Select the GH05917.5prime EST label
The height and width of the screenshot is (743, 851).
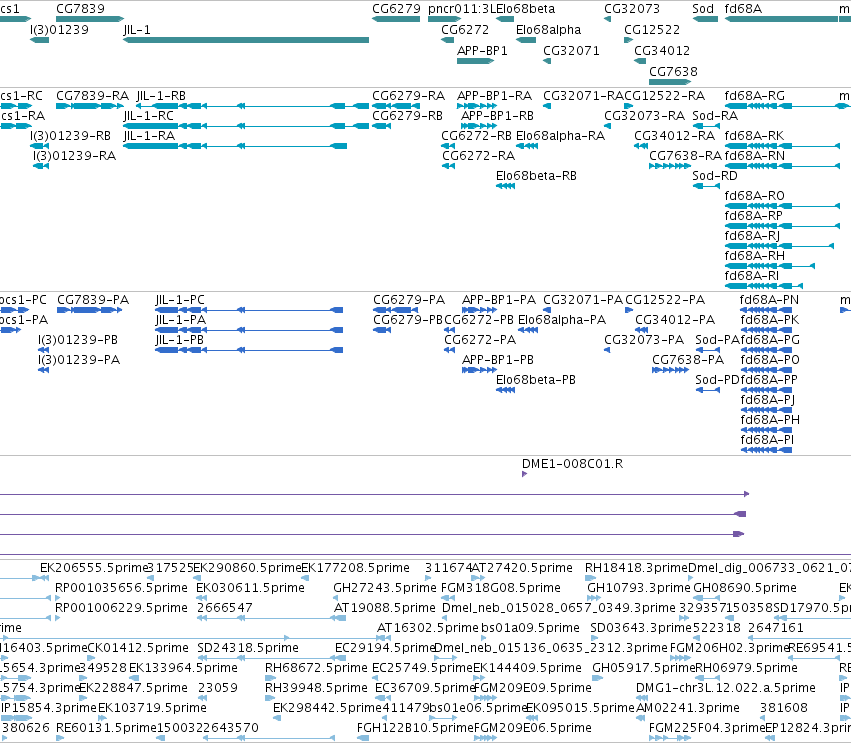(643, 668)
